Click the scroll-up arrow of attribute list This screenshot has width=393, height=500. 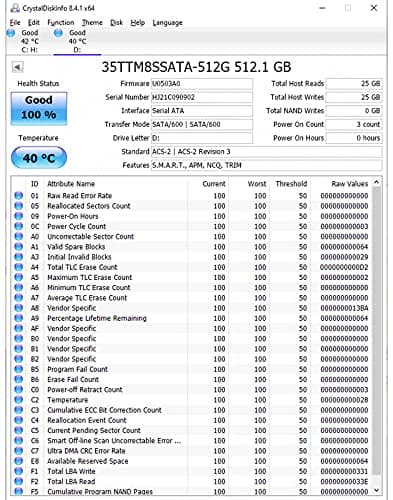coord(376,182)
